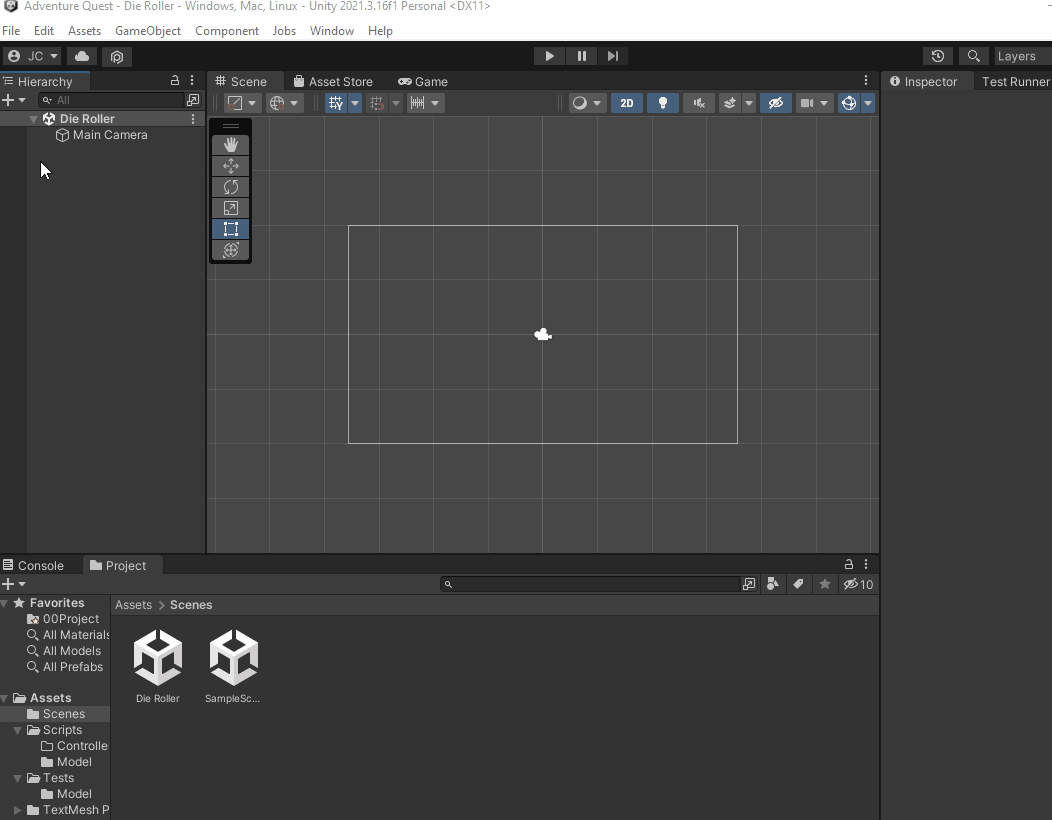1052x820 pixels.
Task: Focus the Project search field
Action: 590,584
